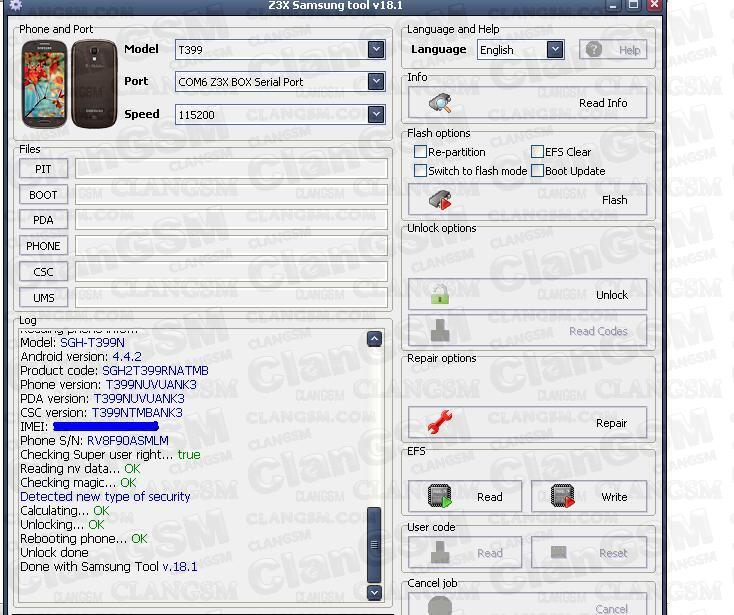Click the EFS Read chip icon

pyautogui.click(x=440, y=496)
